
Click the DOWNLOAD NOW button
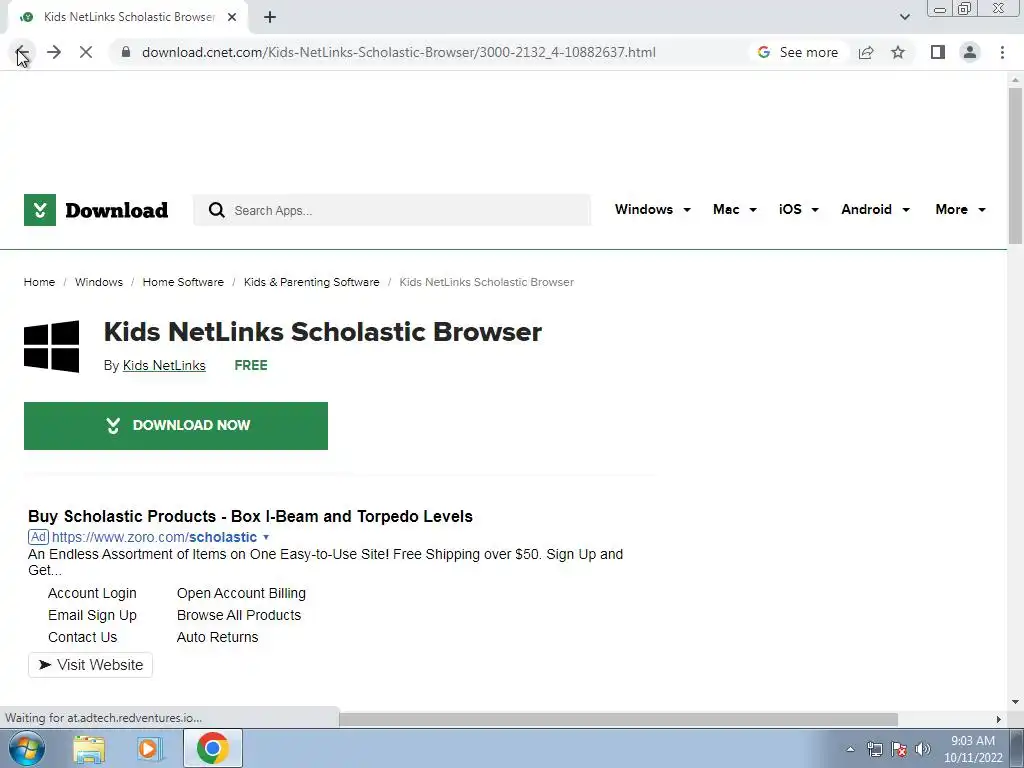coord(176,426)
